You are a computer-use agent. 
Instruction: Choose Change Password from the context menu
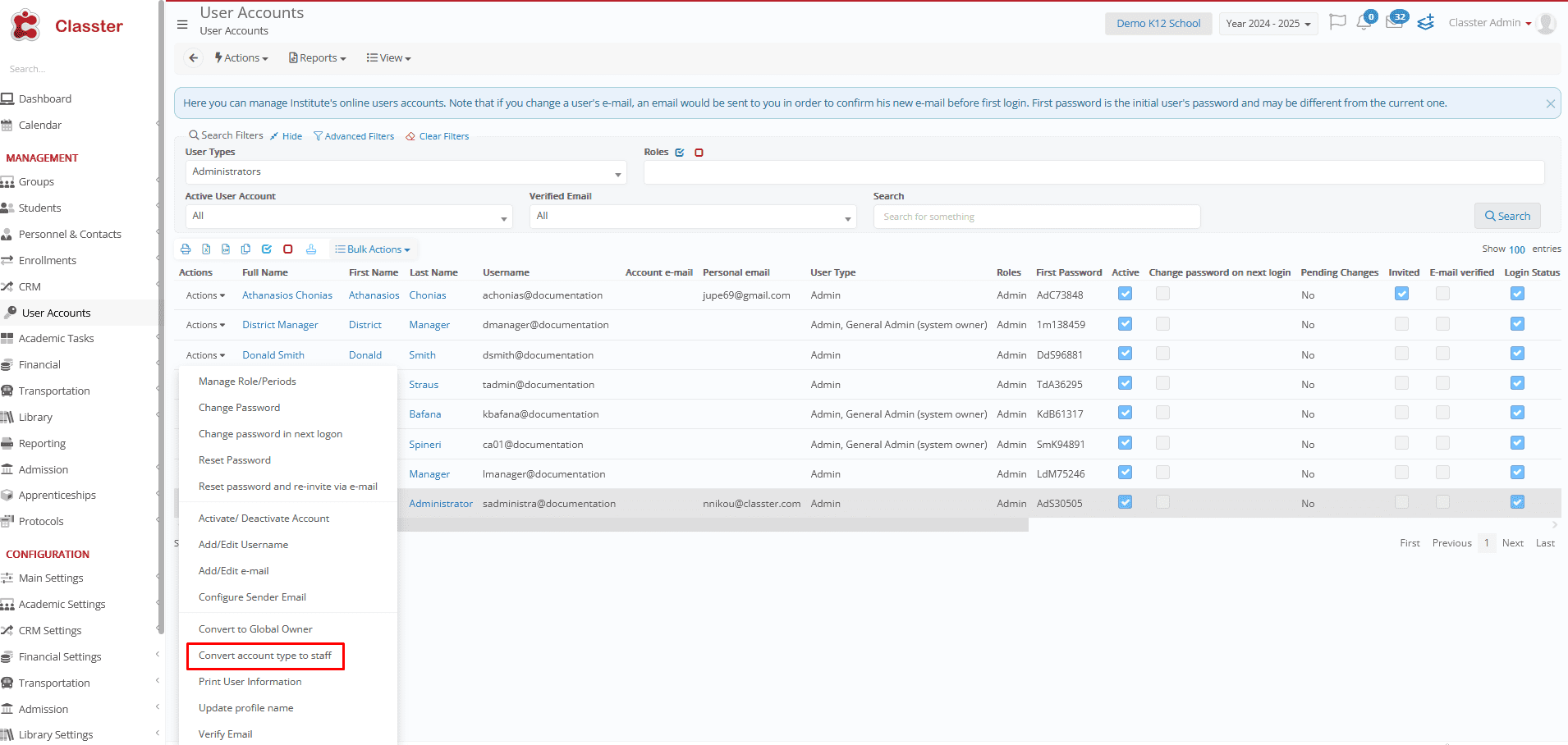click(x=239, y=408)
